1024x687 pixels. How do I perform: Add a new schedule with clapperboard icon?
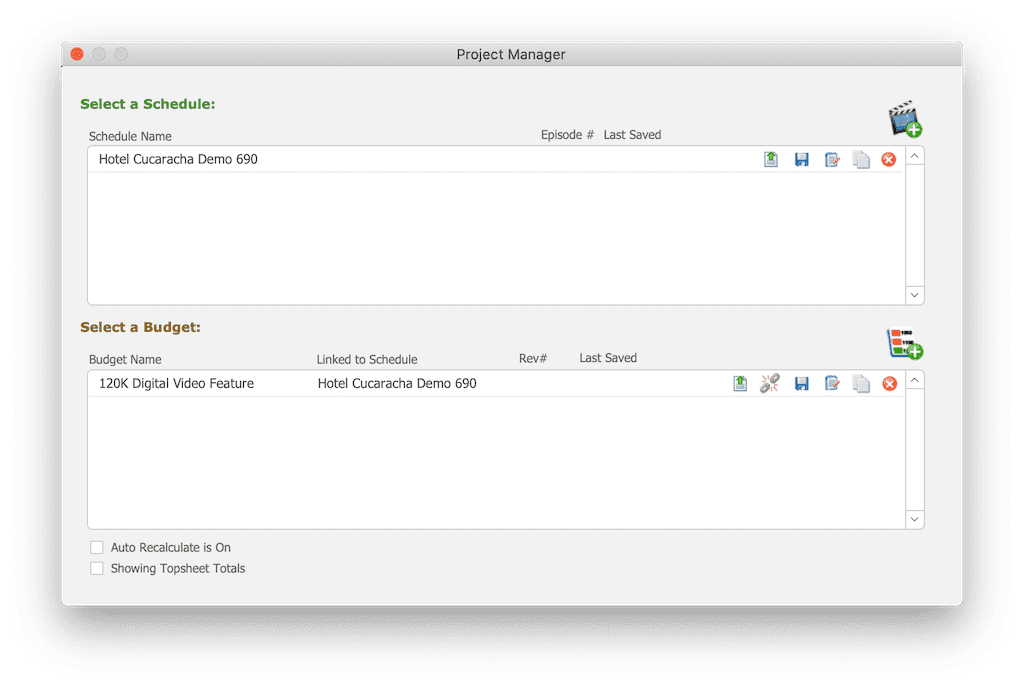pos(904,119)
